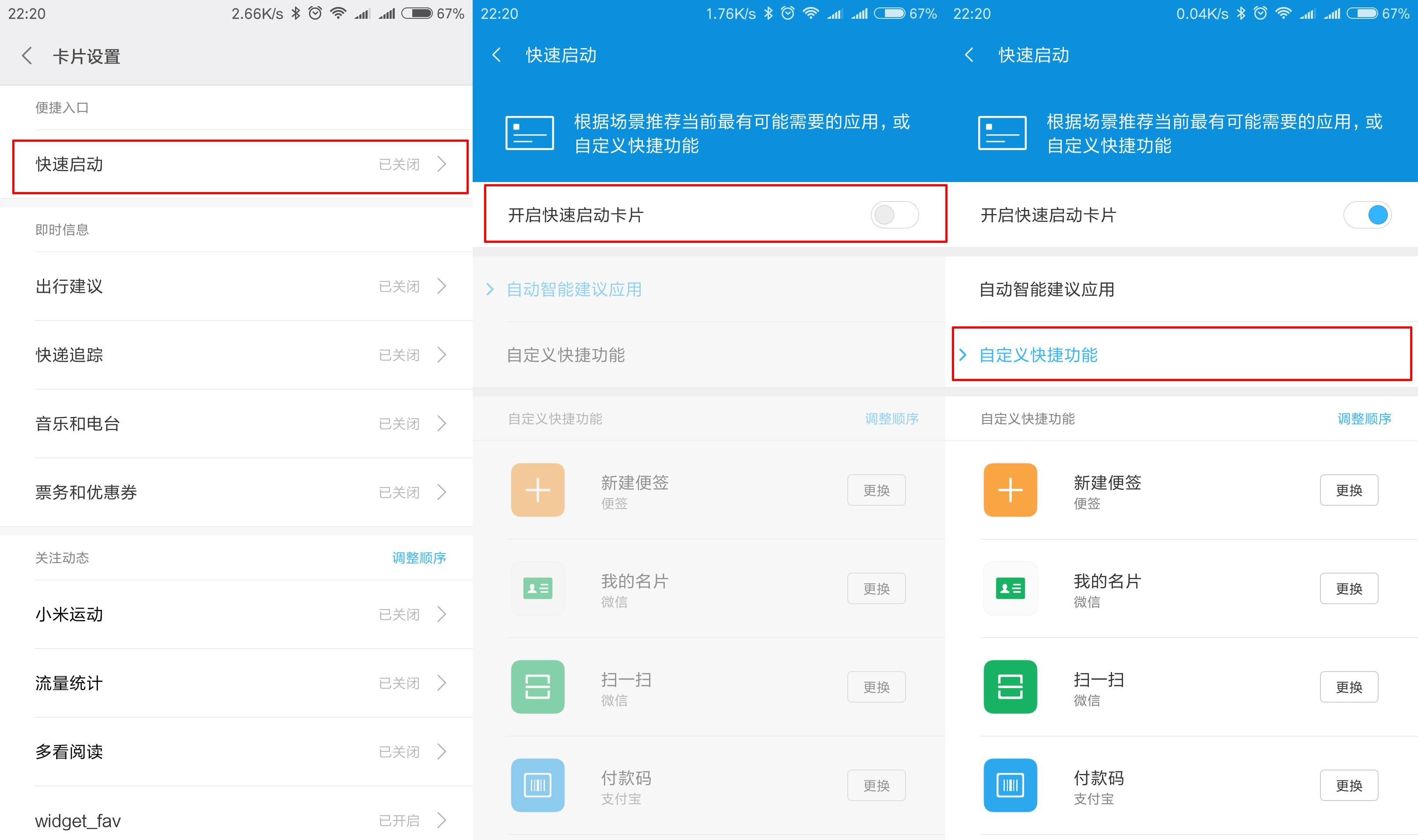Tap 调整顺序 link beside 关注动态

419,557
